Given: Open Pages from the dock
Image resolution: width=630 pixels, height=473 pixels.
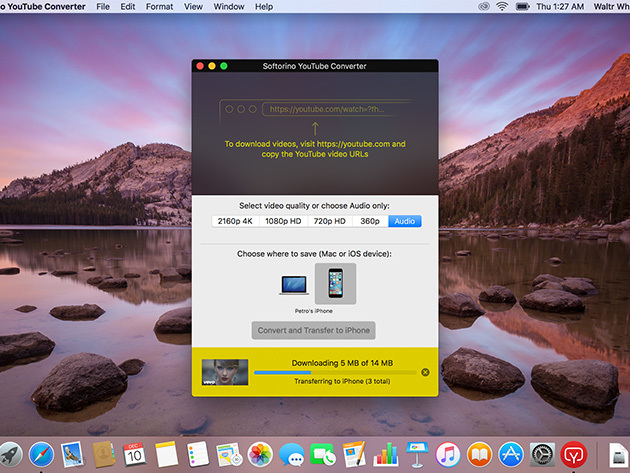Looking at the screenshot, I should click(x=354, y=455).
